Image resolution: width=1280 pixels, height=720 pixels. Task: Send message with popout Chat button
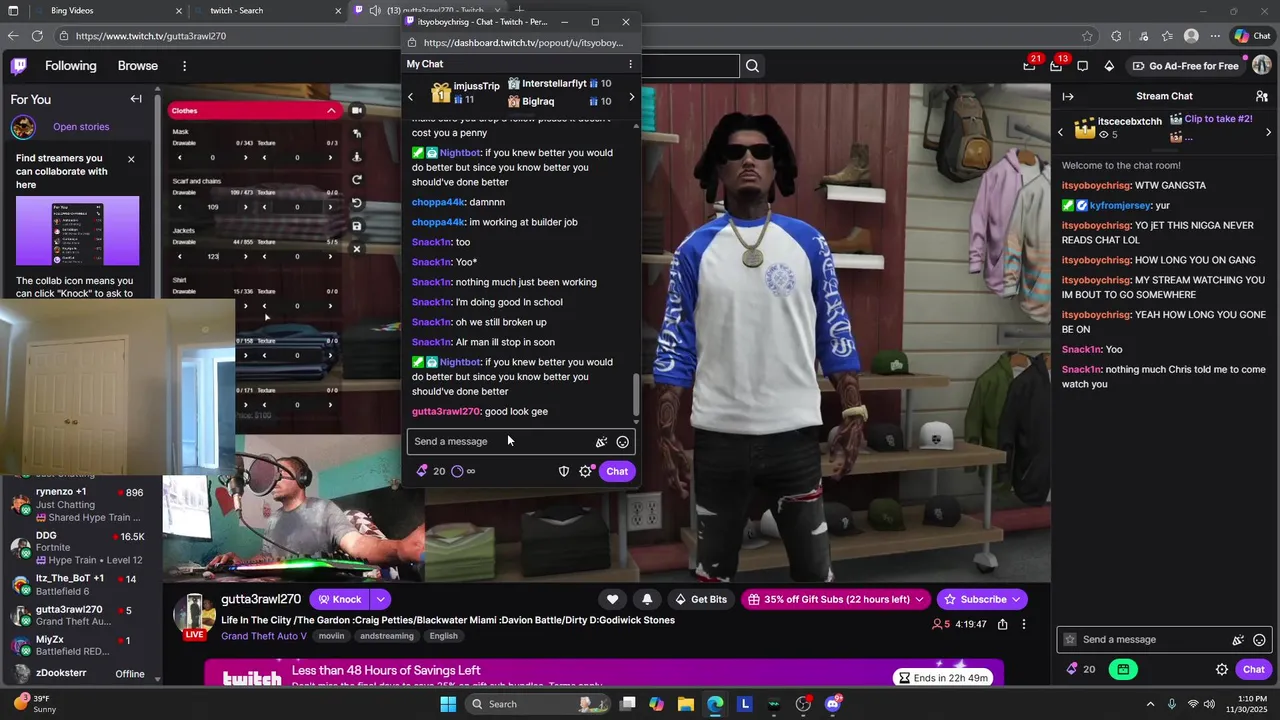[617, 471]
